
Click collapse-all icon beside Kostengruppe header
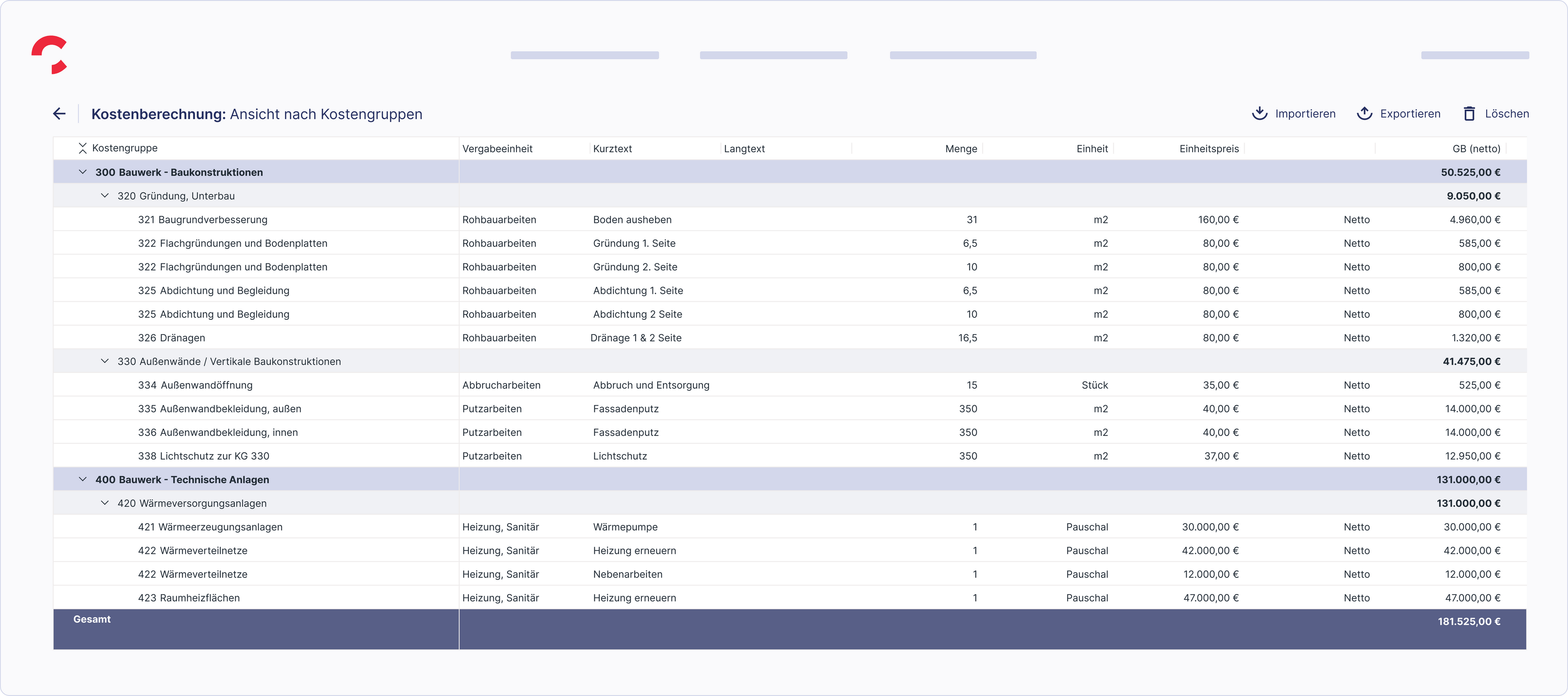coord(83,148)
